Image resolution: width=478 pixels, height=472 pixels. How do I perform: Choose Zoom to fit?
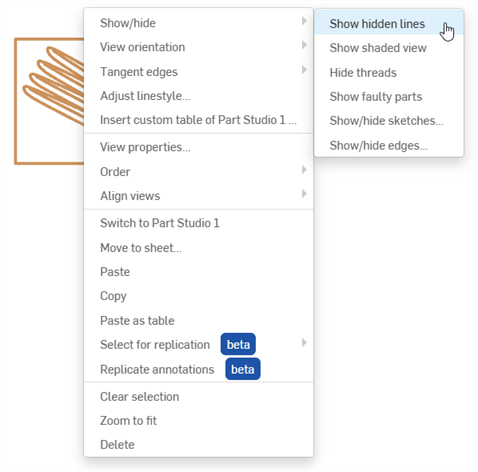tap(198, 421)
